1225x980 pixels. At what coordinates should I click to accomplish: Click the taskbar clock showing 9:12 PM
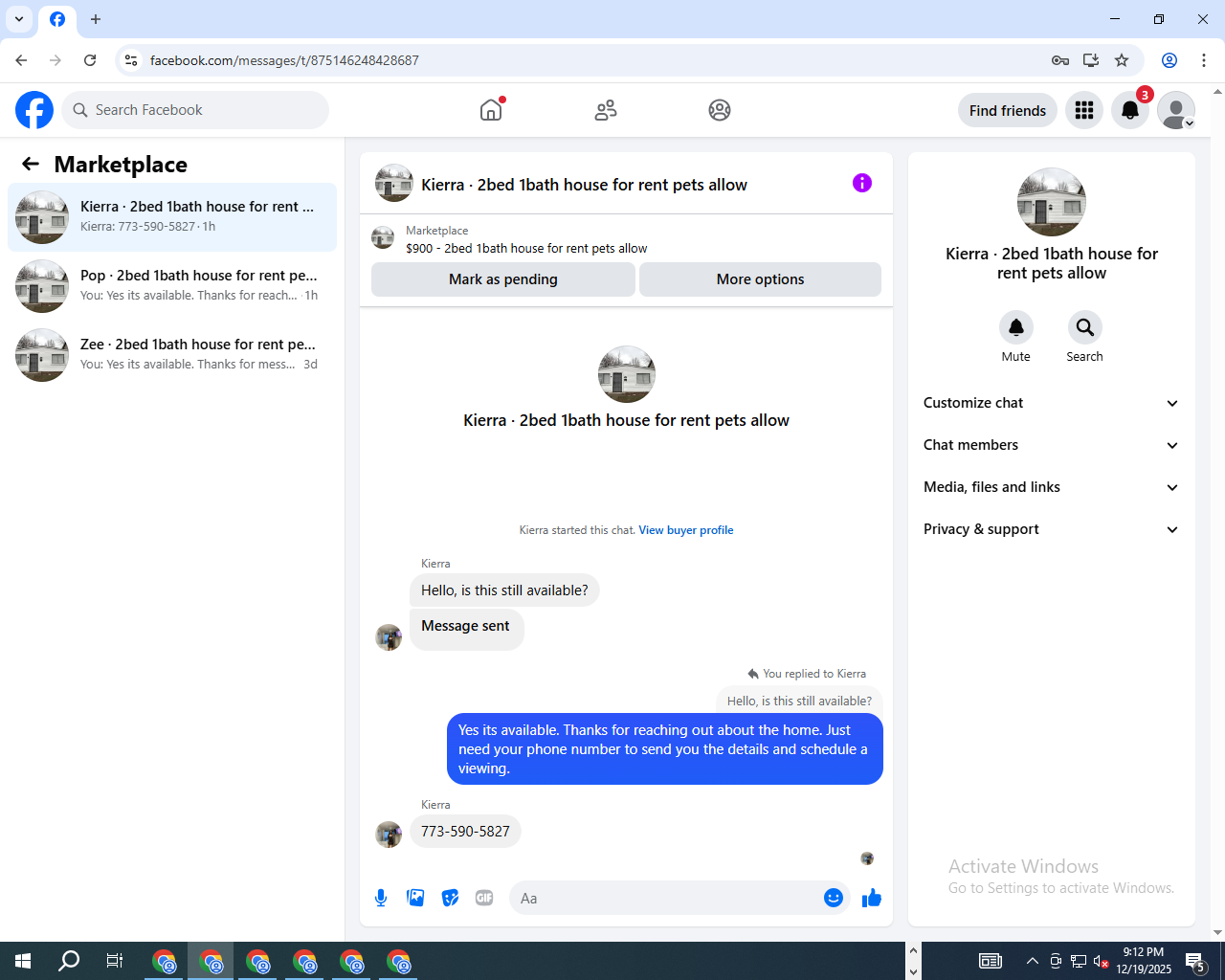(1144, 961)
